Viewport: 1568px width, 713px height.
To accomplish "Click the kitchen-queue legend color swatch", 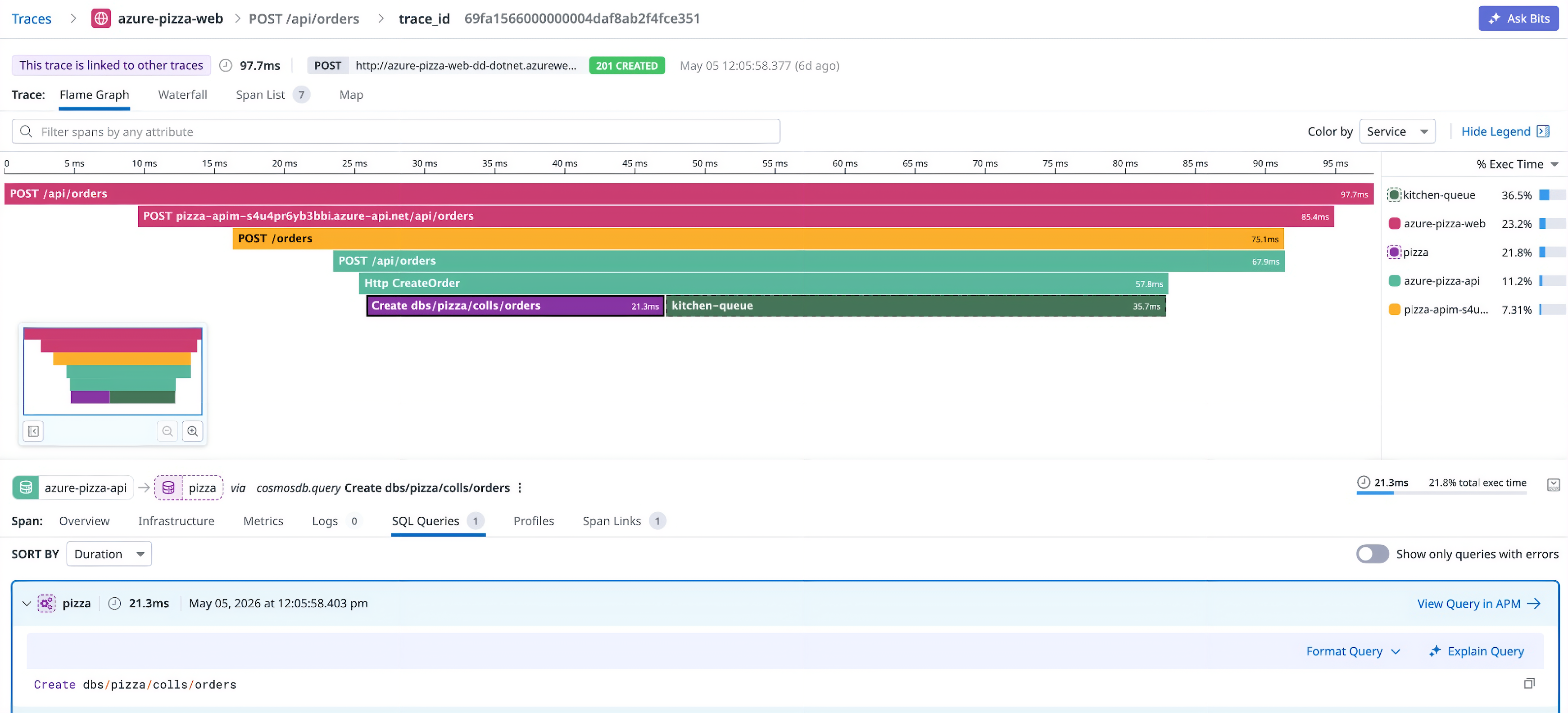I will (x=1394, y=194).
